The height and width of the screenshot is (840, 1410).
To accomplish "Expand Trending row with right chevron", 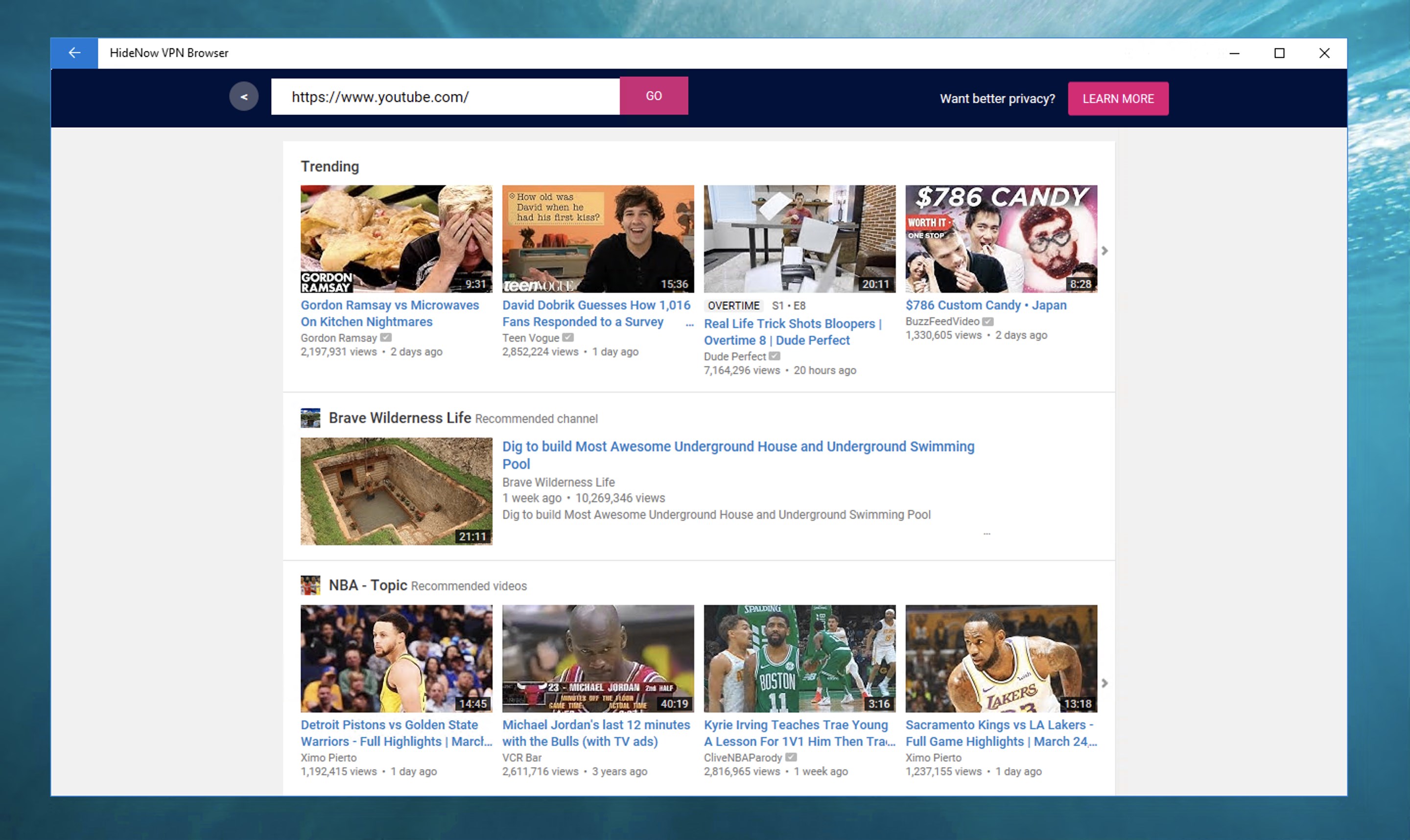I will click(x=1104, y=250).
